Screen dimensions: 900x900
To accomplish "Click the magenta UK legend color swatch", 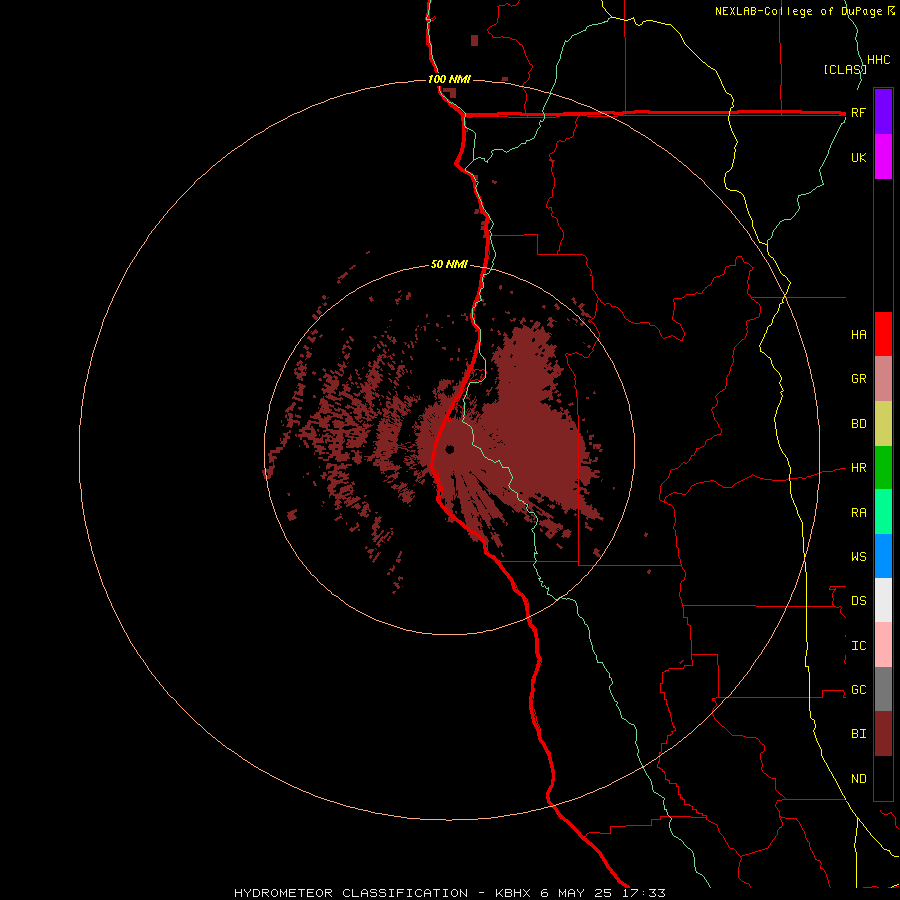I will click(883, 157).
